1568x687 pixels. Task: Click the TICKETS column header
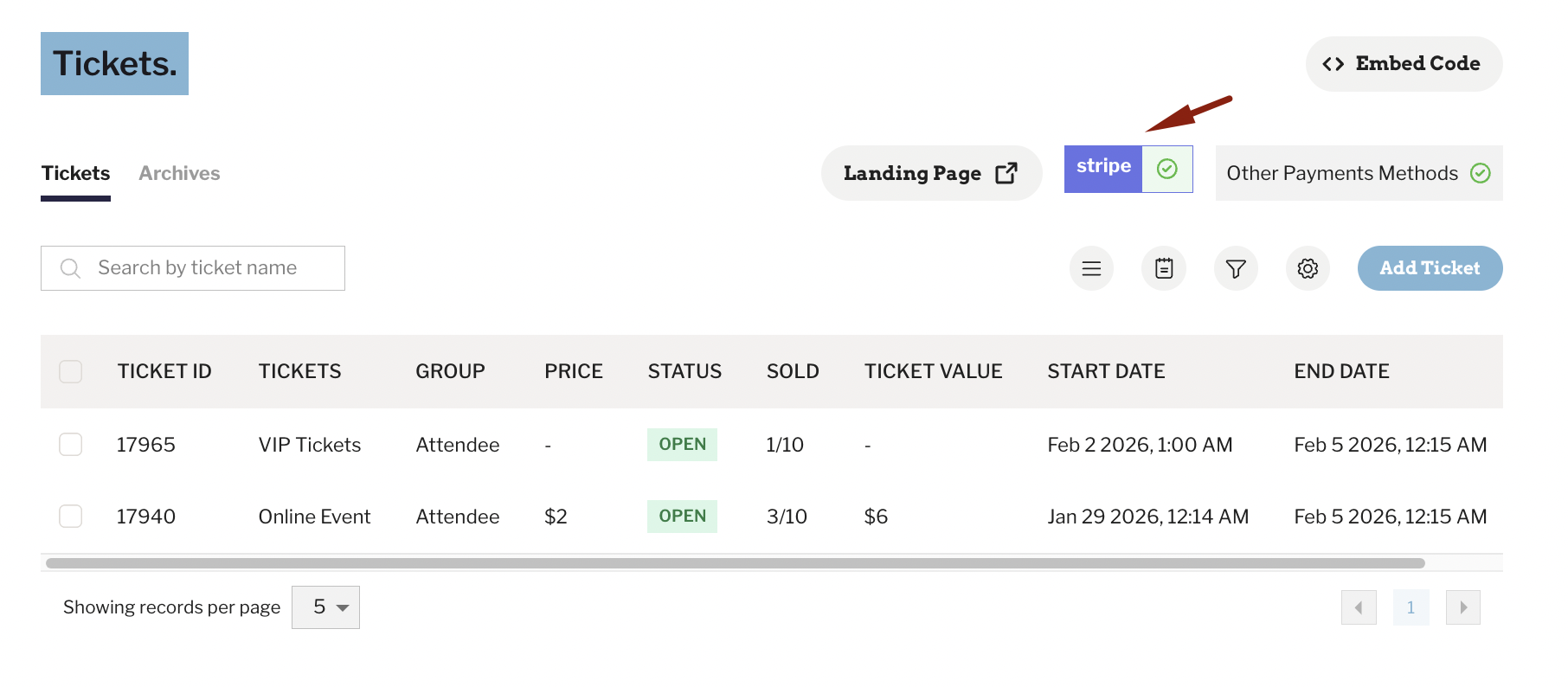pos(299,371)
